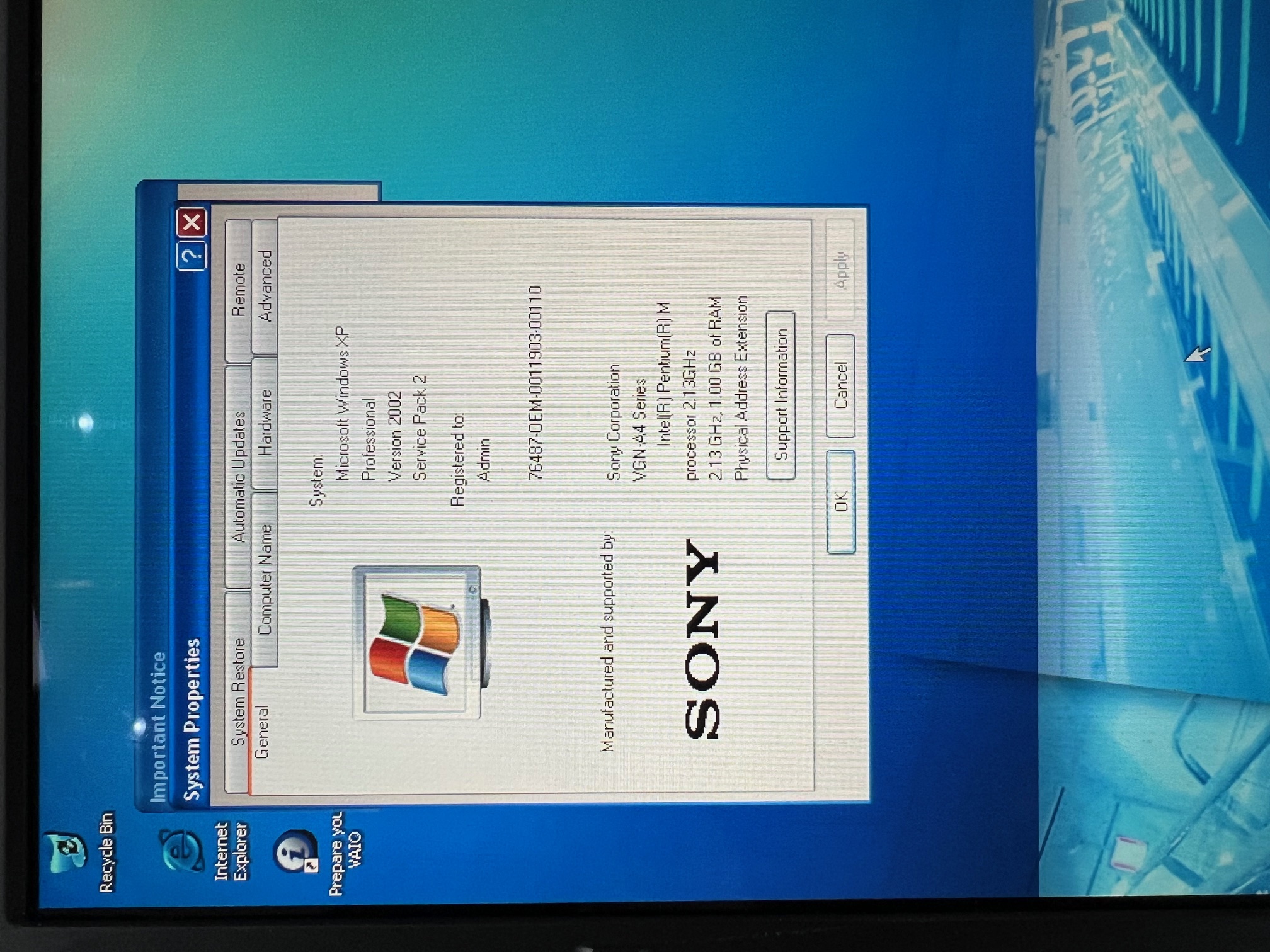
Task: Switch to the Computer Name tab
Action: point(265,579)
